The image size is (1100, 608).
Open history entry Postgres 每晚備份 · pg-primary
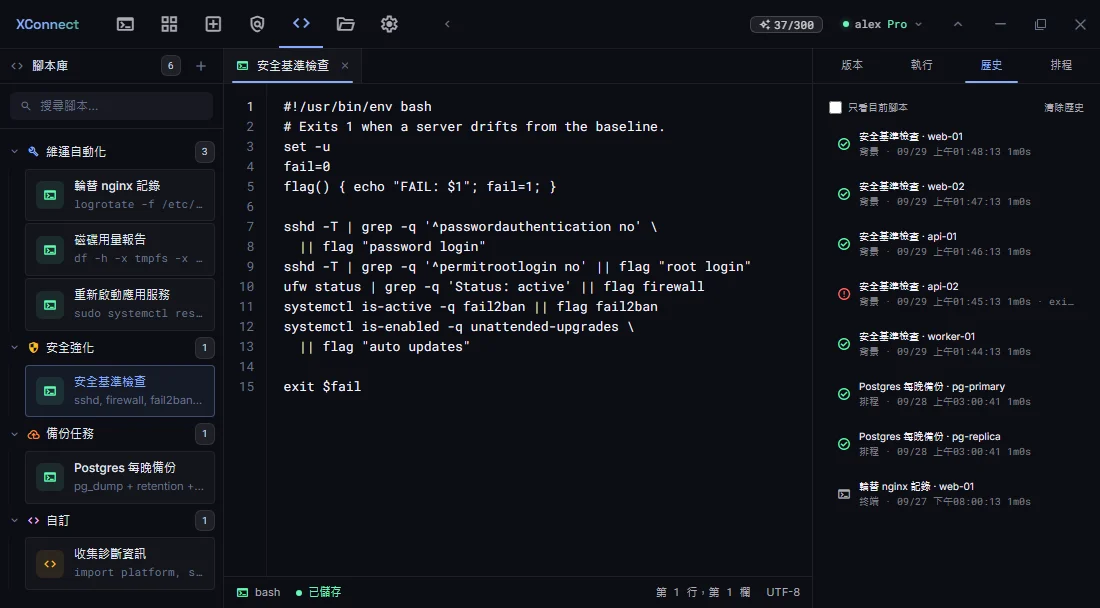[x=958, y=393]
